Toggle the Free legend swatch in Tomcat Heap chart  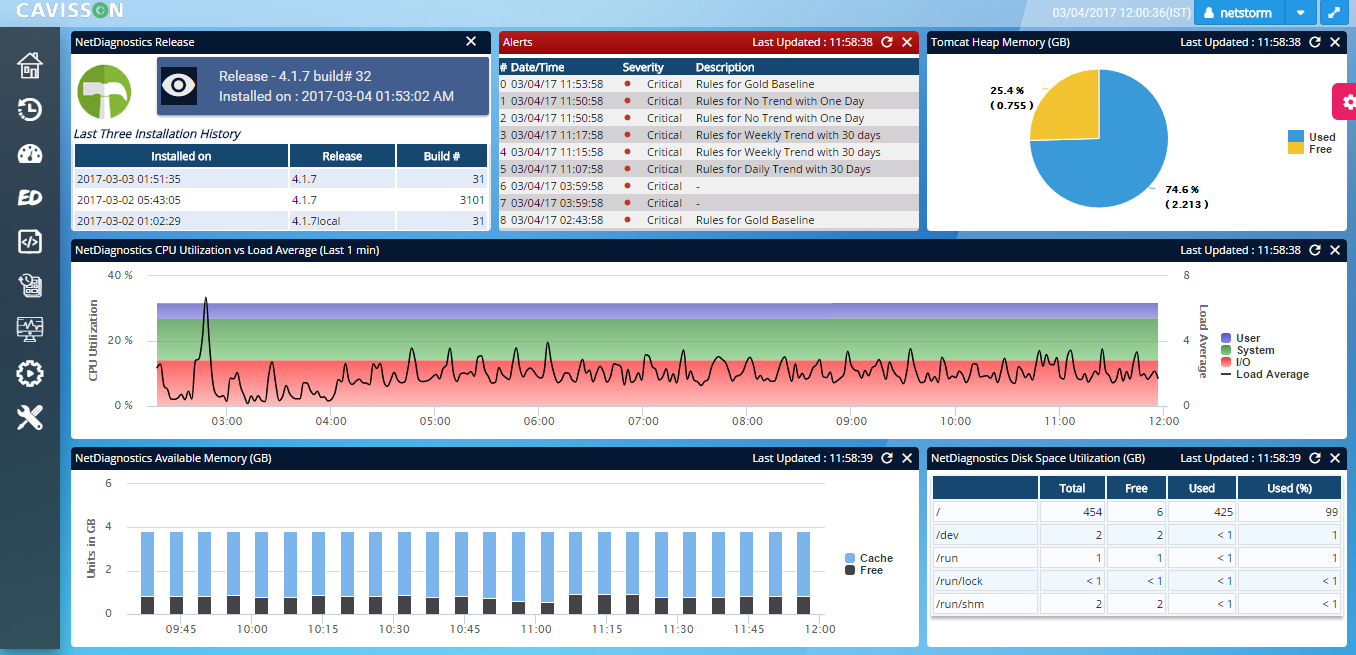tap(1295, 149)
